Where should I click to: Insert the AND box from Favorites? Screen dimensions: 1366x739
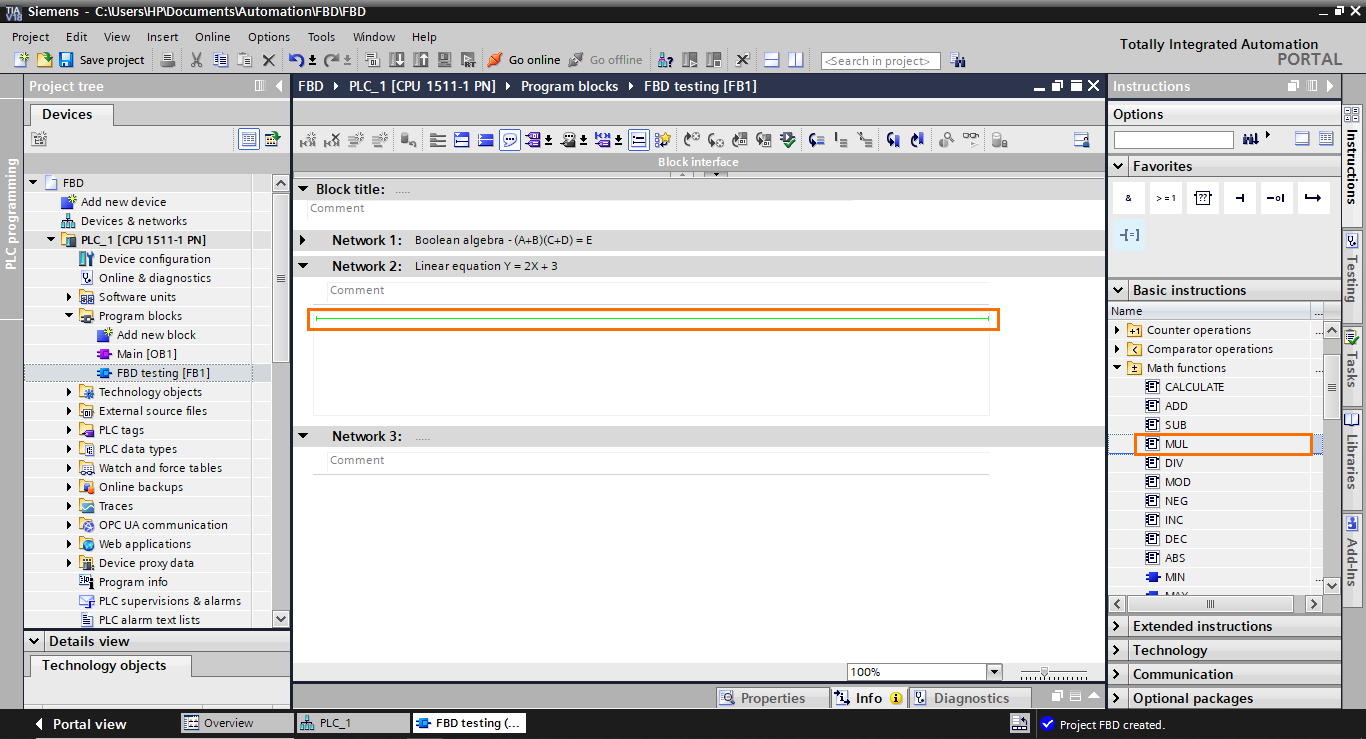click(1128, 197)
